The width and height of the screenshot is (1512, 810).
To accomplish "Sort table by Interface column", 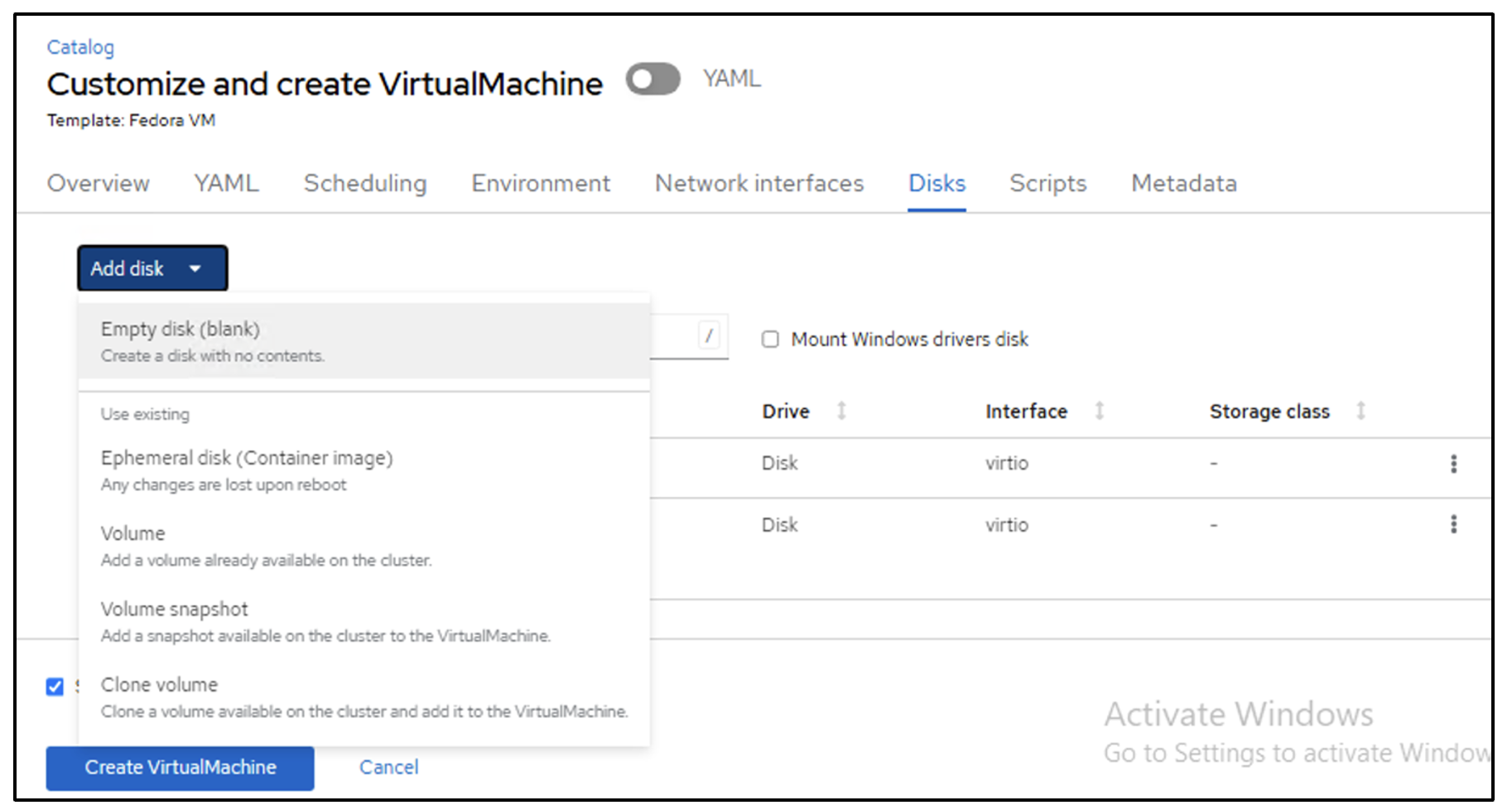I will coord(1100,411).
